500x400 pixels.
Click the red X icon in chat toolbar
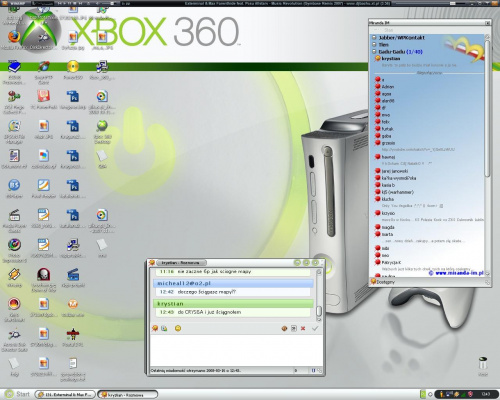(x=303, y=328)
